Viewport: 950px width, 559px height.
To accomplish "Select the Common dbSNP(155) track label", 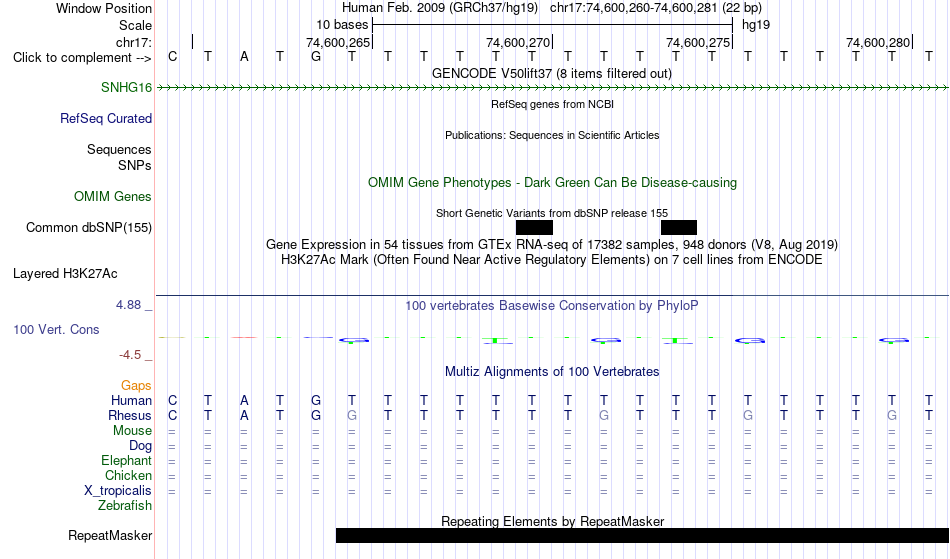I will pyautogui.click(x=88, y=227).
